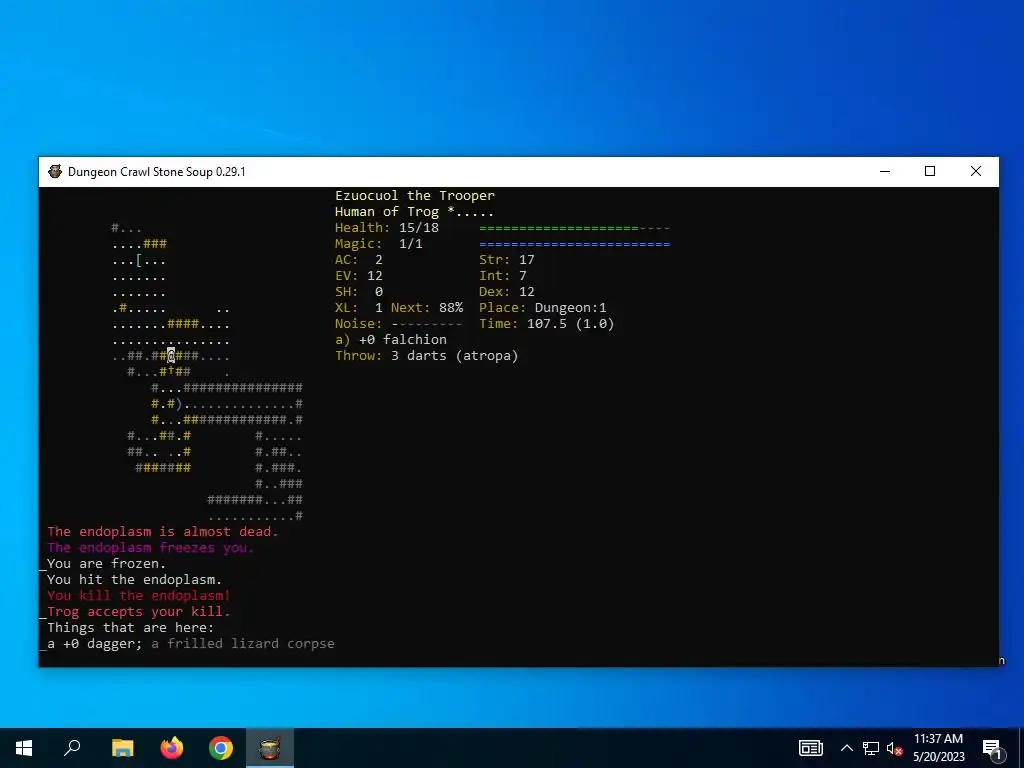This screenshot has width=1024, height=768.
Task: Click 'The endoplasm is almost dead.' message
Action: pyautogui.click(x=163, y=532)
